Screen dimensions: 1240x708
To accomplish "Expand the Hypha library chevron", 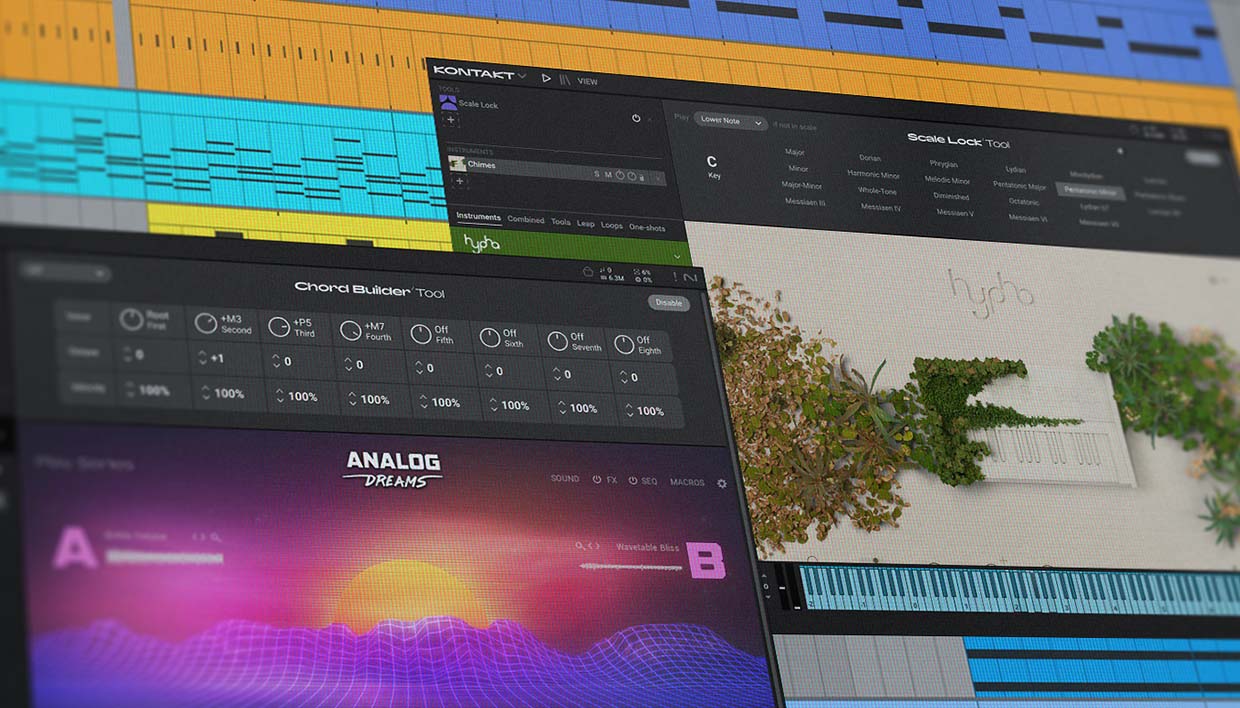I will (677, 256).
